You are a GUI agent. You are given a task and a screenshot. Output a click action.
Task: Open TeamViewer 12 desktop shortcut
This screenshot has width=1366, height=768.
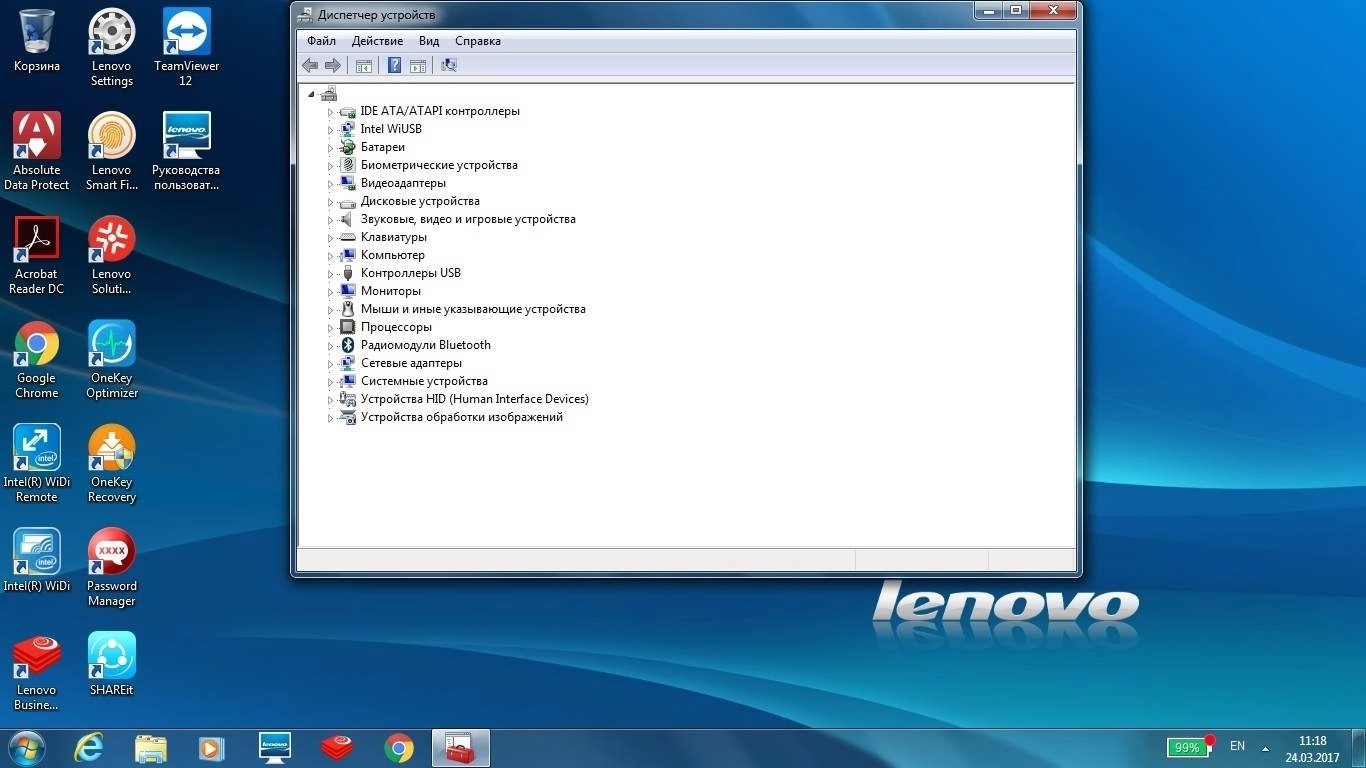coord(186,47)
